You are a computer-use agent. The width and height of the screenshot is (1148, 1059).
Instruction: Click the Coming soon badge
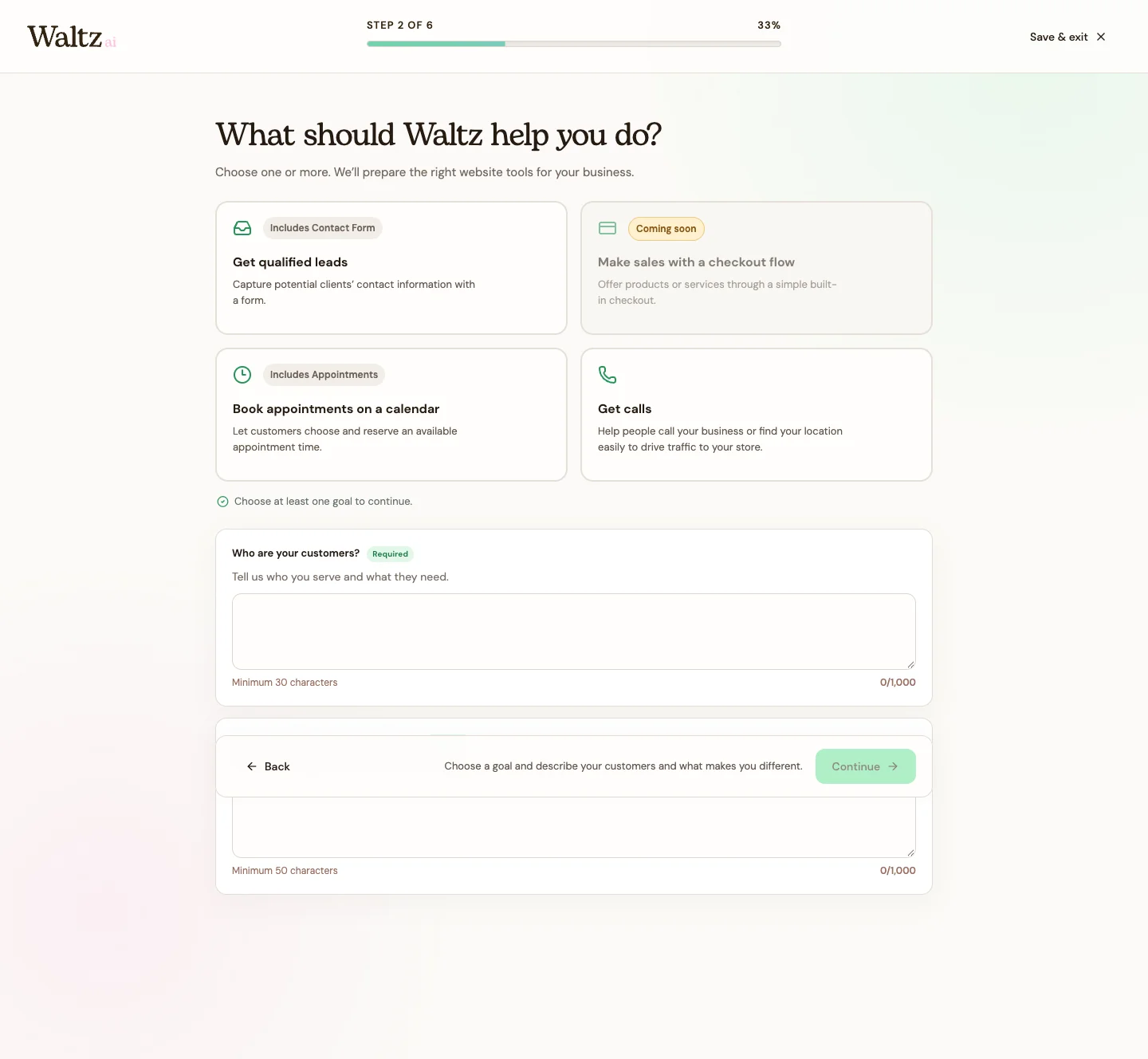(666, 229)
